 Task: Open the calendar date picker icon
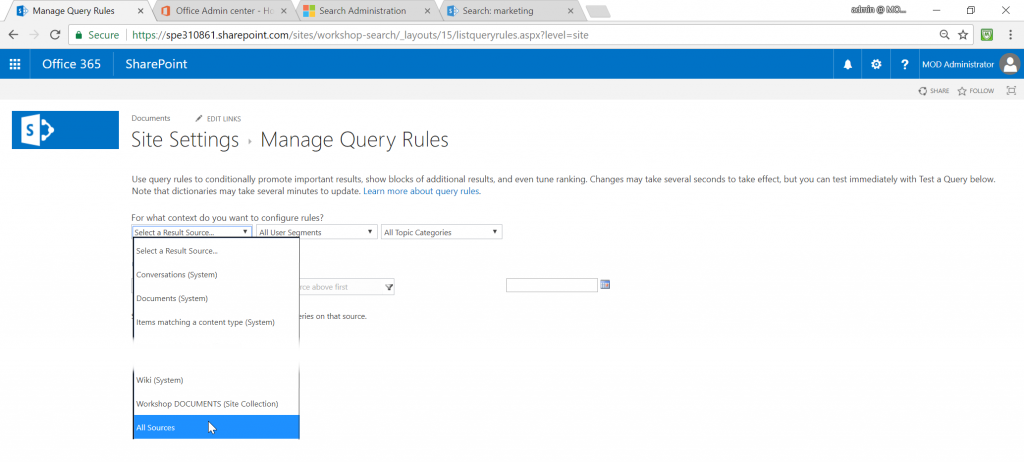point(605,284)
